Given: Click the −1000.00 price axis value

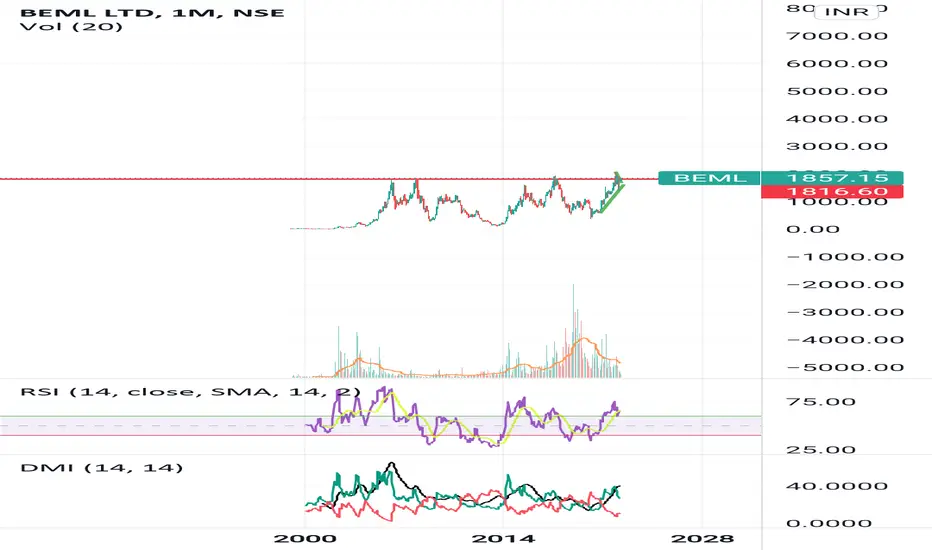Looking at the screenshot, I should coord(845,257).
